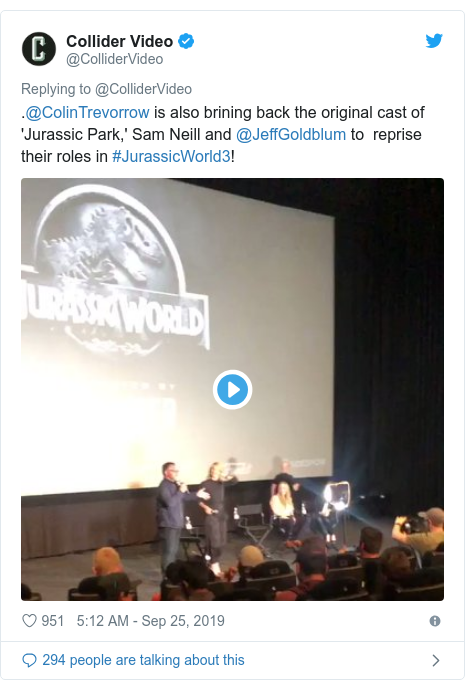Open the 5:12 AM - Sep 25, 2019 timestamp

(x=151, y=620)
